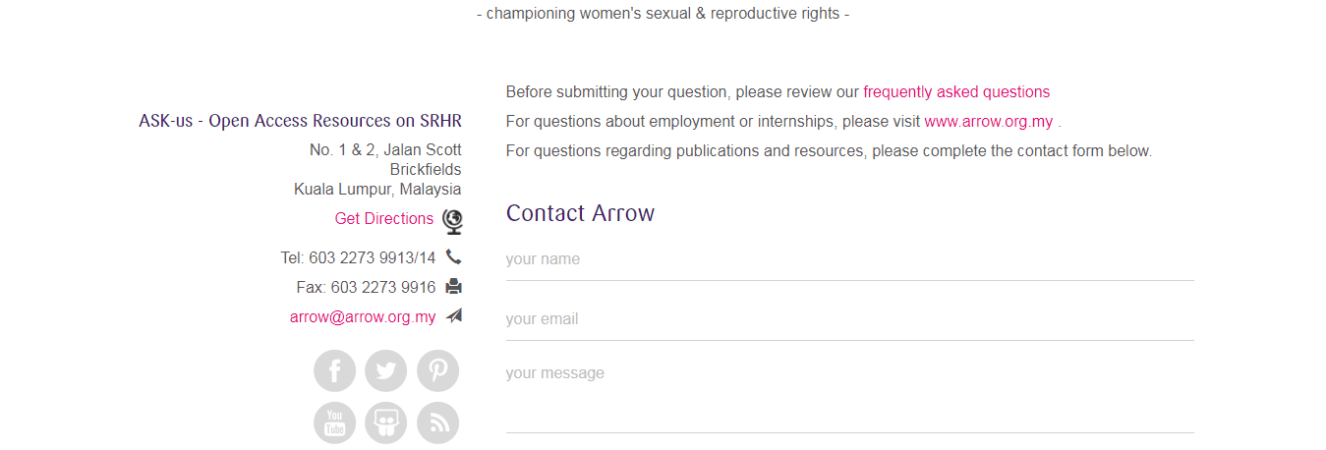Open the frequently asked questions link
Viewport: 1326px width, 450px height.
coord(956,92)
